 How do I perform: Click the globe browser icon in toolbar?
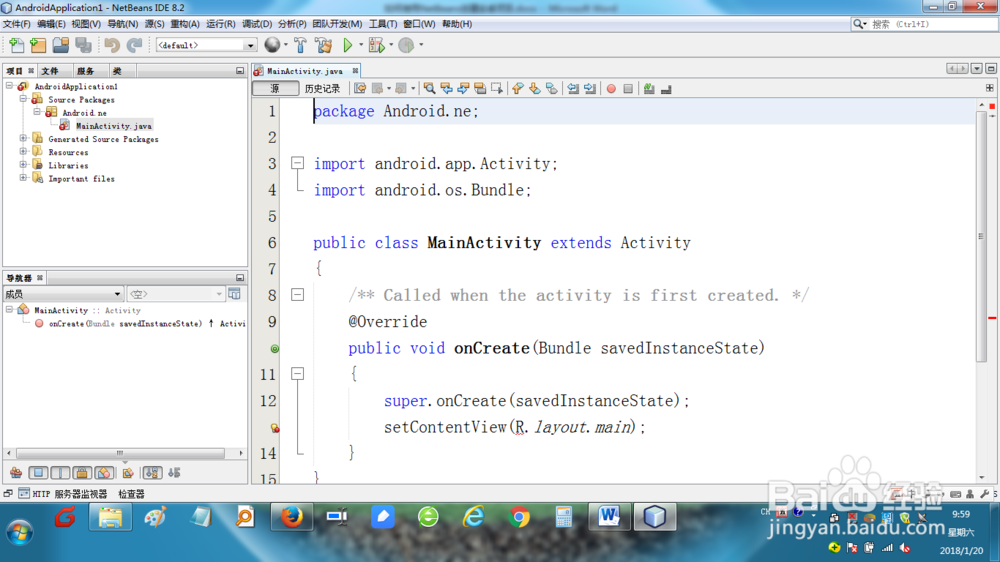pos(272,45)
